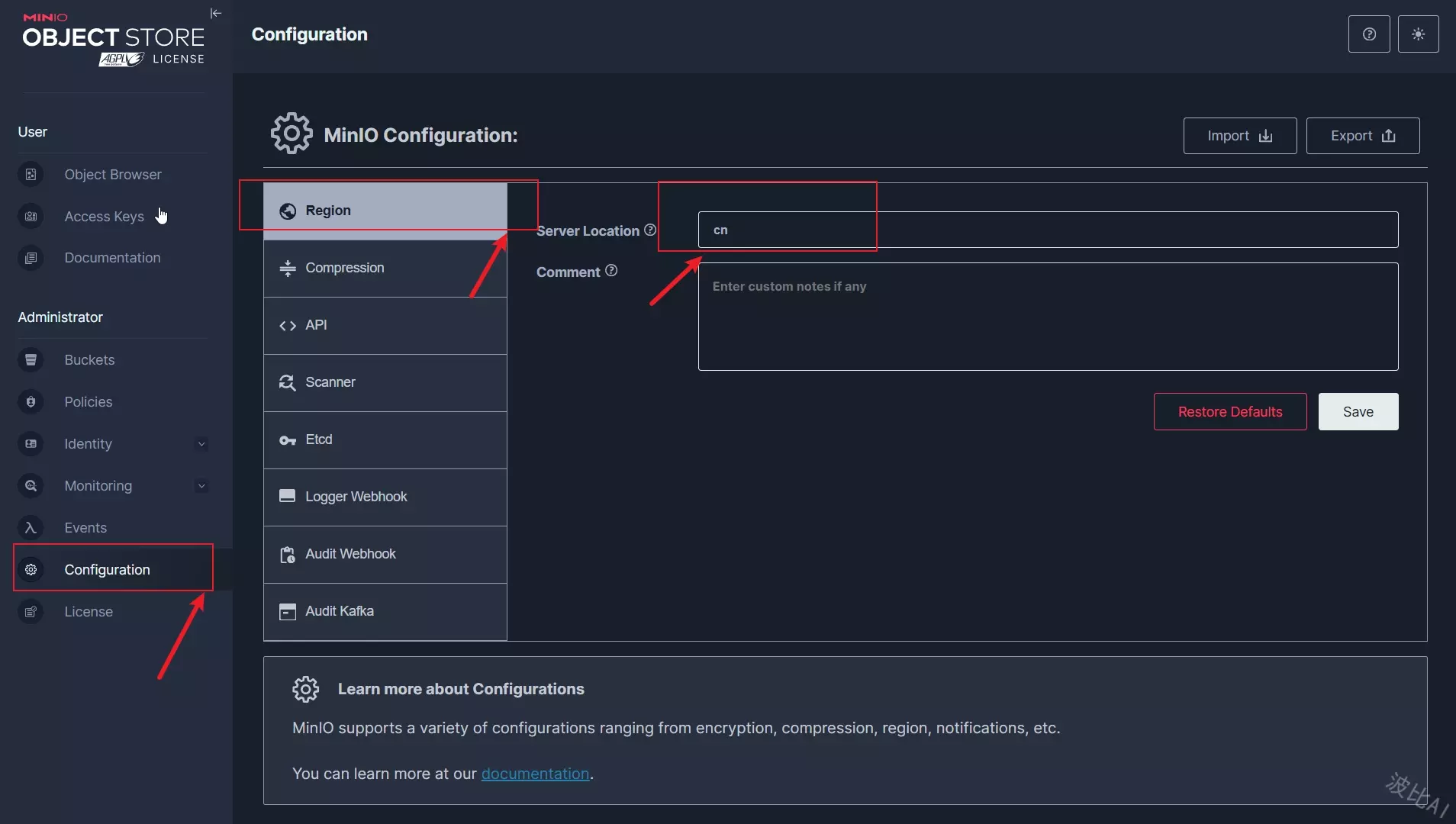The height and width of the screenshot is (824, 1456).
Task: Select the Audit Kafka configuration tab
Action: [x=385, y=612]
